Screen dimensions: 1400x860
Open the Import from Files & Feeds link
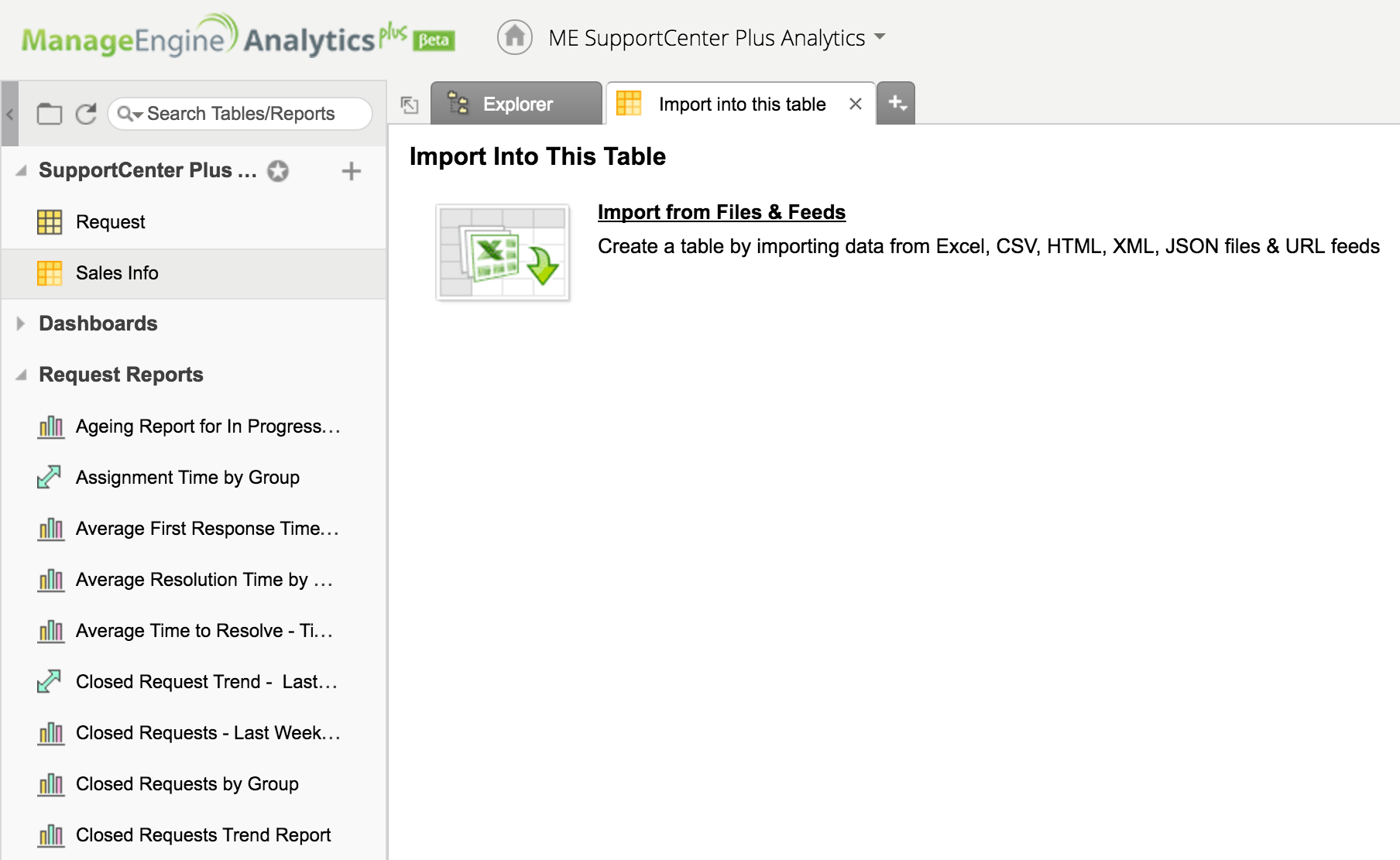[721, 211]
